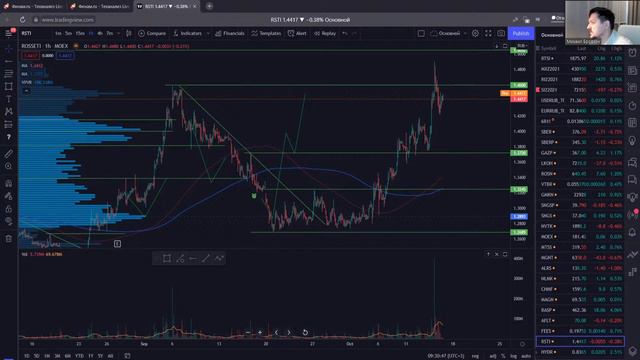The image size is (640, 360).
Task: Create an Alert from toolbar
Action: 297,33
